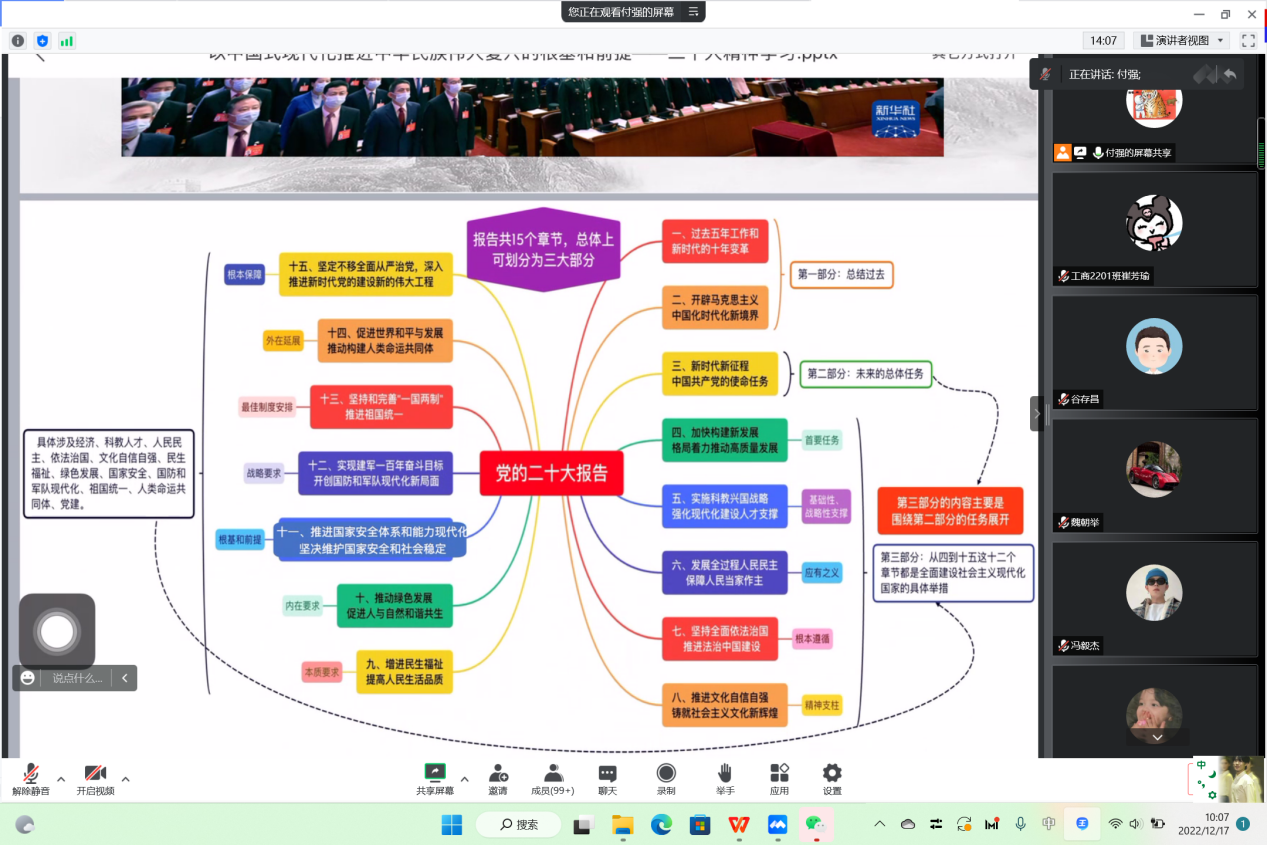
Task: Unmute the microphone (解除静音)
Action: click(31, 779)
